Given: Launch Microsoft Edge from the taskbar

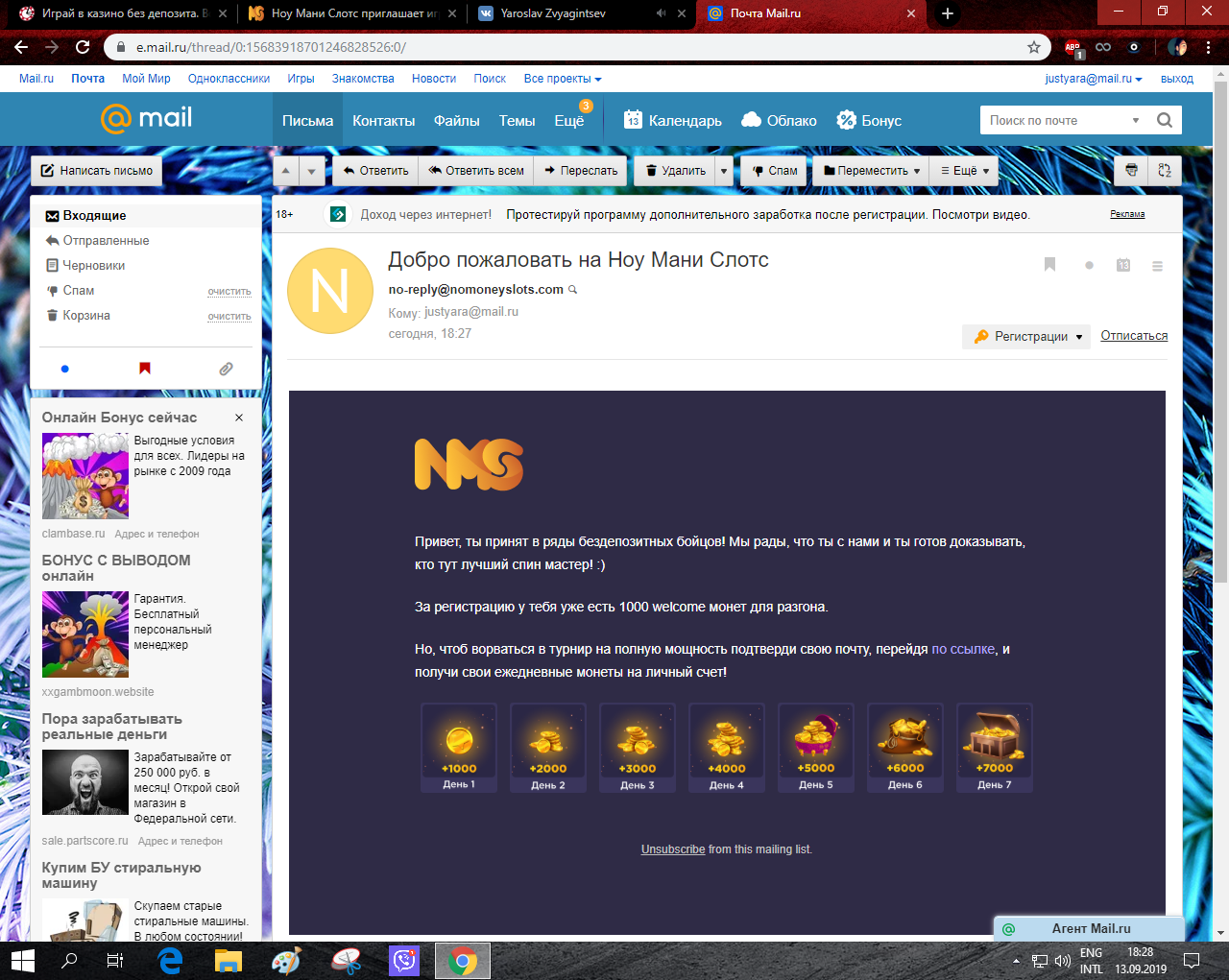Looking at the screenshot, I should click(170, 960).
